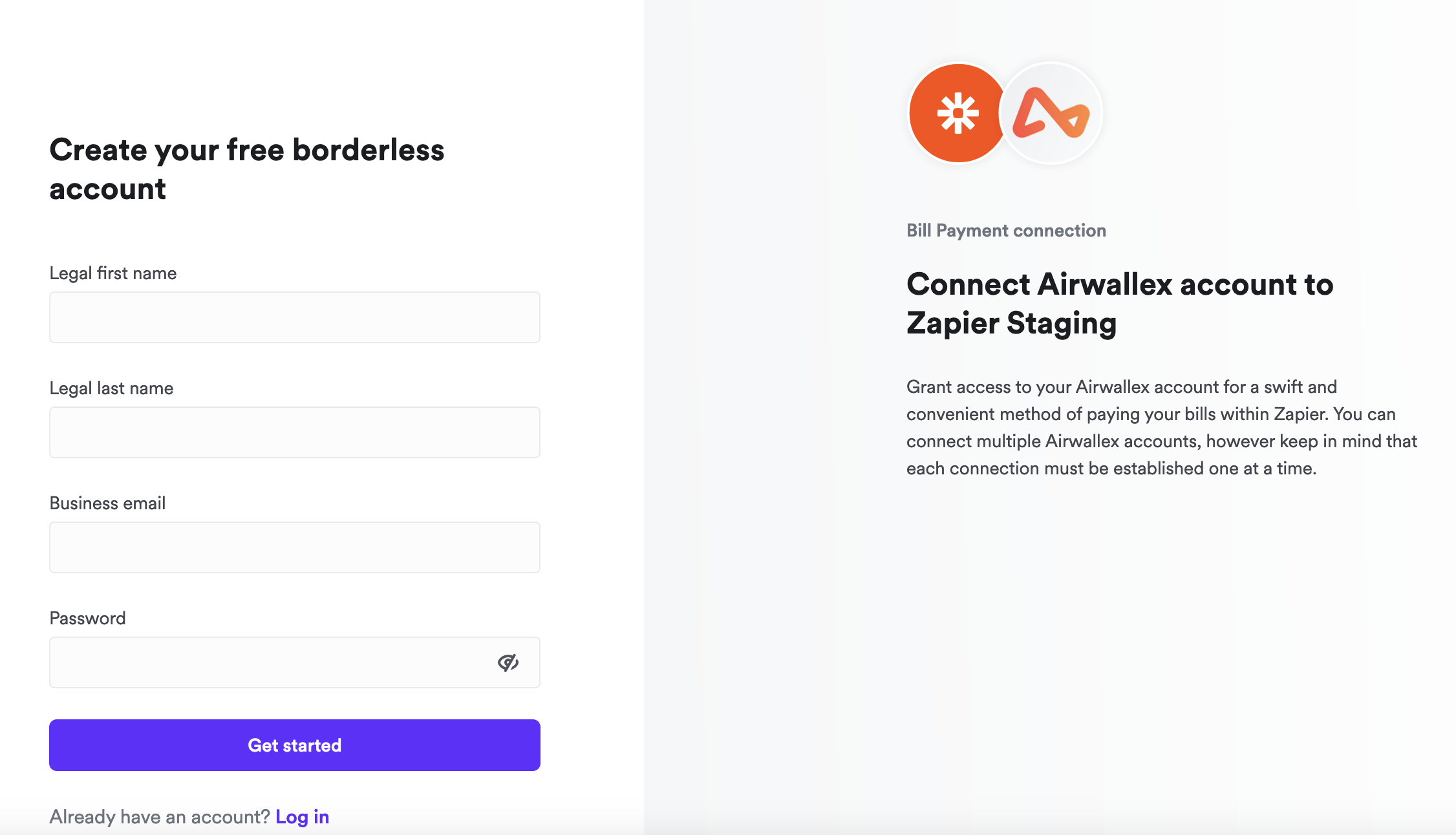Screen dimensions: 1456x835
Task: Open the Log in link
Action: pyautogui.click(x=302, y=816)
